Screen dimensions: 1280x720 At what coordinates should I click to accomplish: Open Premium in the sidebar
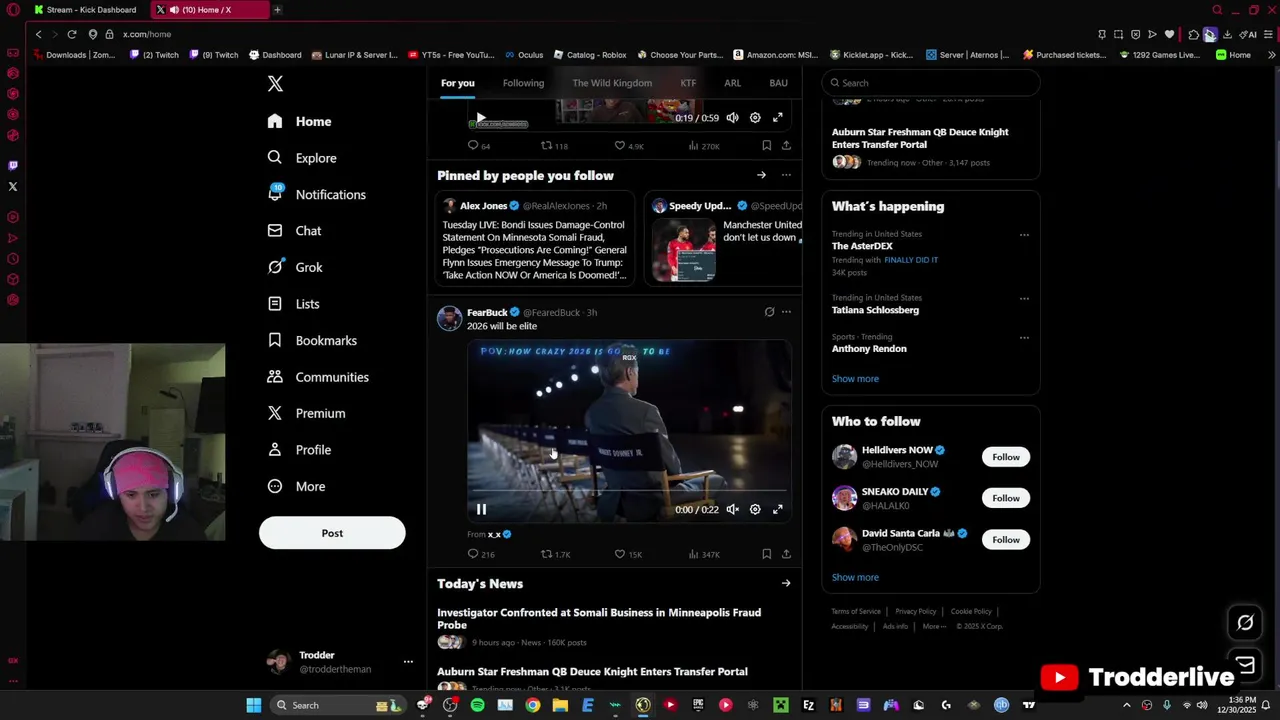[x=307, y=413]
